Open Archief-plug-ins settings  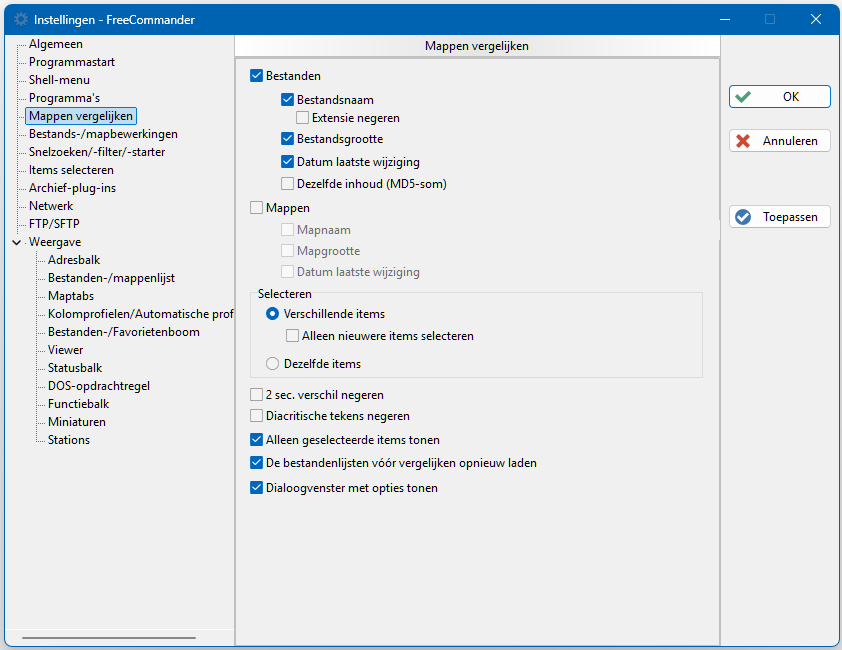click(72, 188)
